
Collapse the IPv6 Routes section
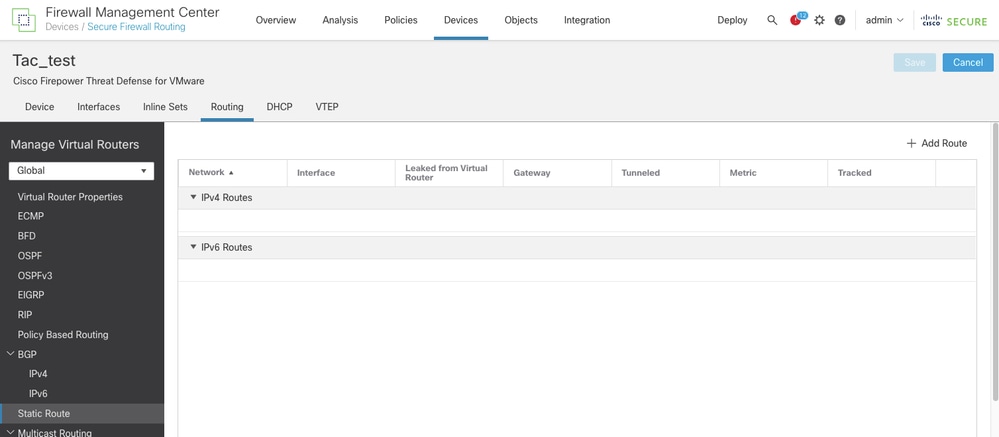point(194,247)
